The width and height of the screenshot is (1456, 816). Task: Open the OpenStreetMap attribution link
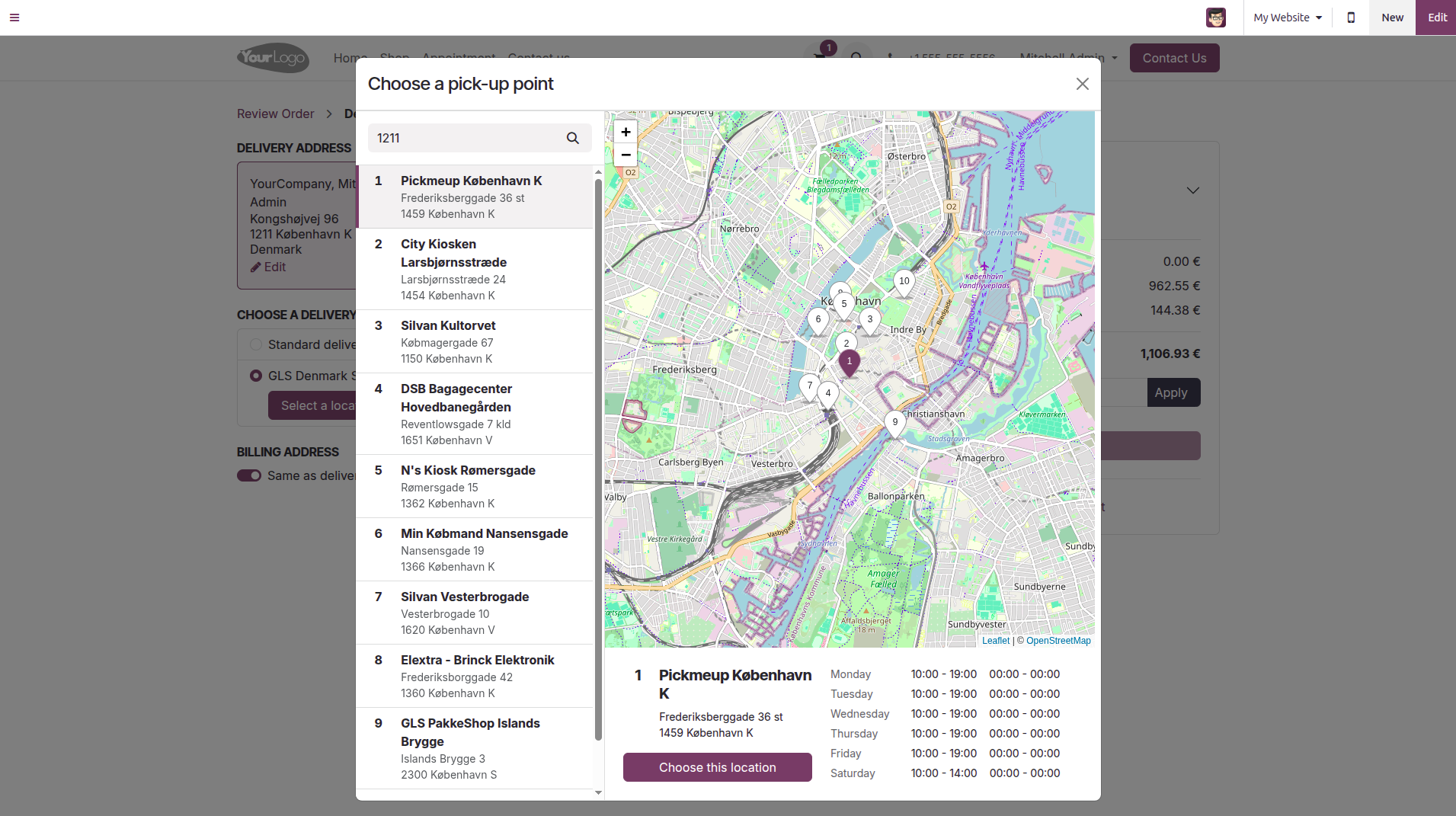point(1058,641)
